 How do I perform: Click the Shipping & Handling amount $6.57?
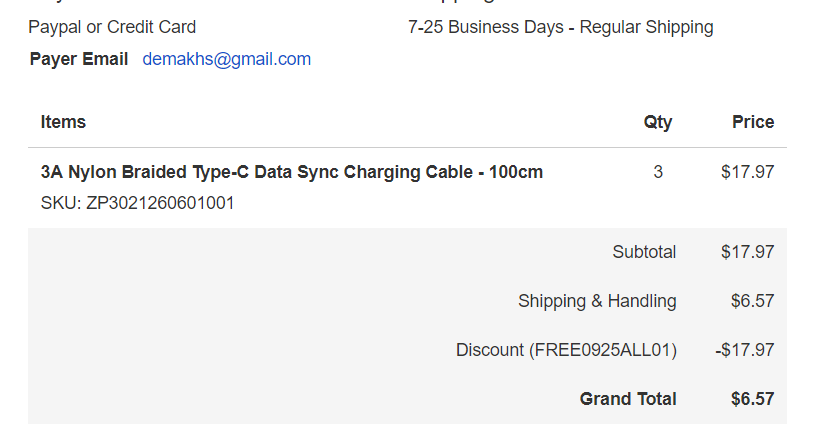click(x=752, y=301)
